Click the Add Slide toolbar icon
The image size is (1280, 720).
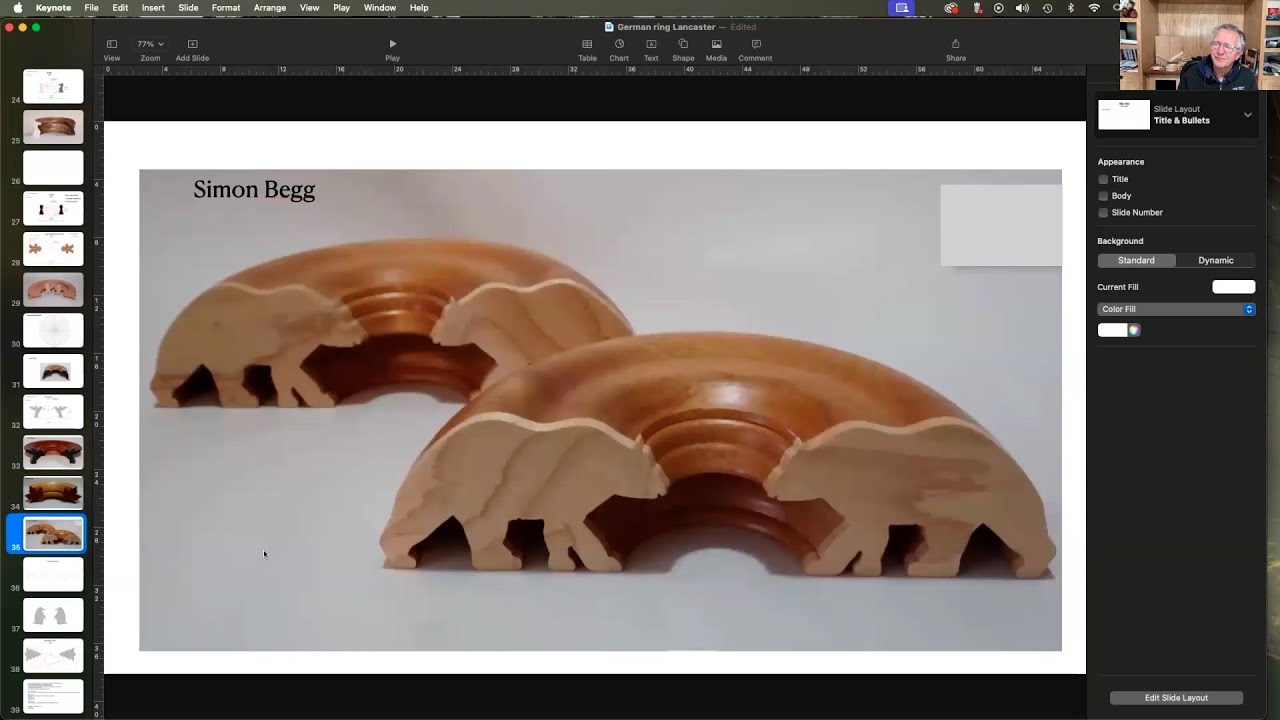(193, 44)
